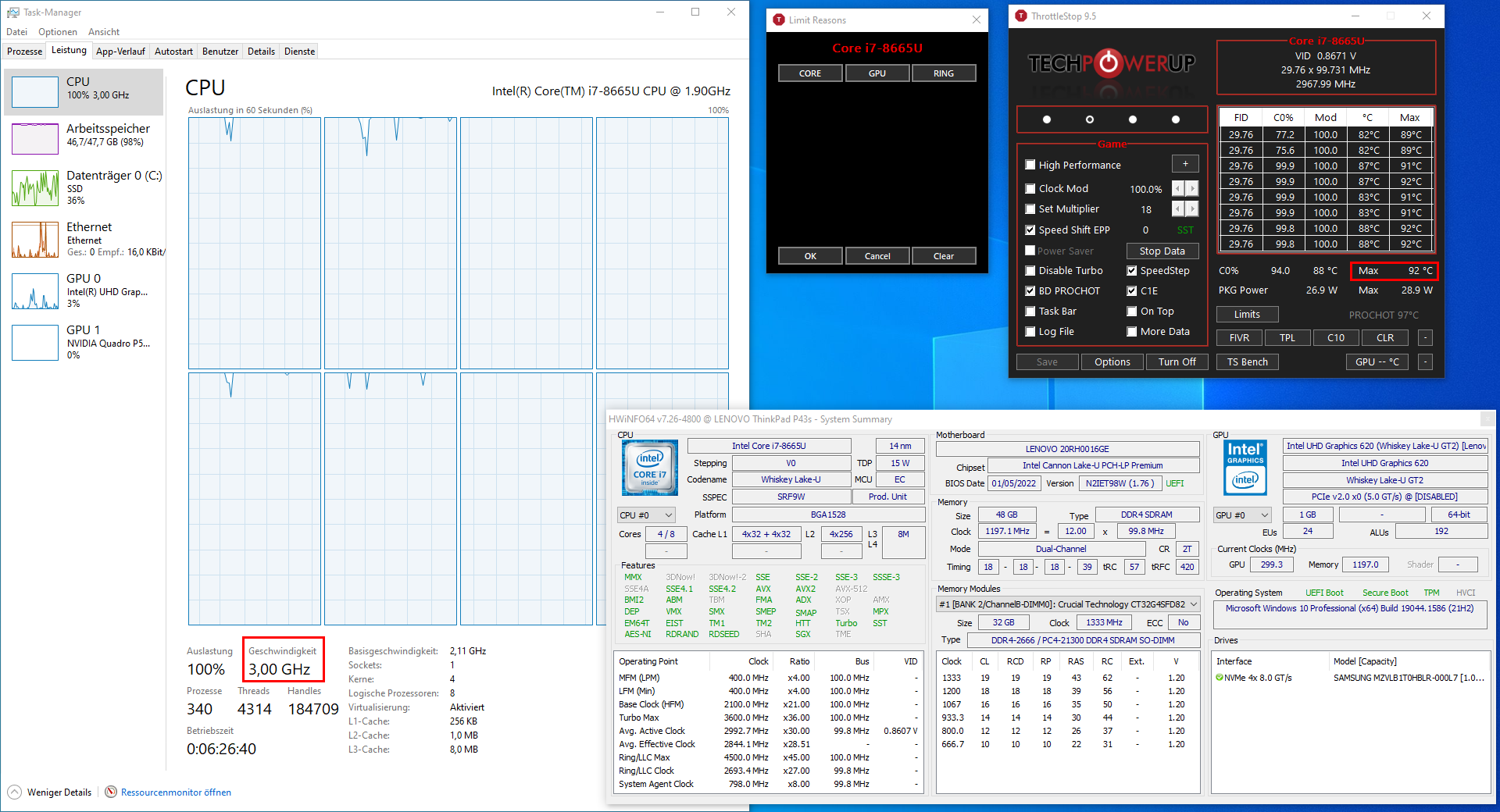The width and height of the screenshot is (1500, 812).
Task: Switch to the Prozesse tab
Action: tap(25, 51)
